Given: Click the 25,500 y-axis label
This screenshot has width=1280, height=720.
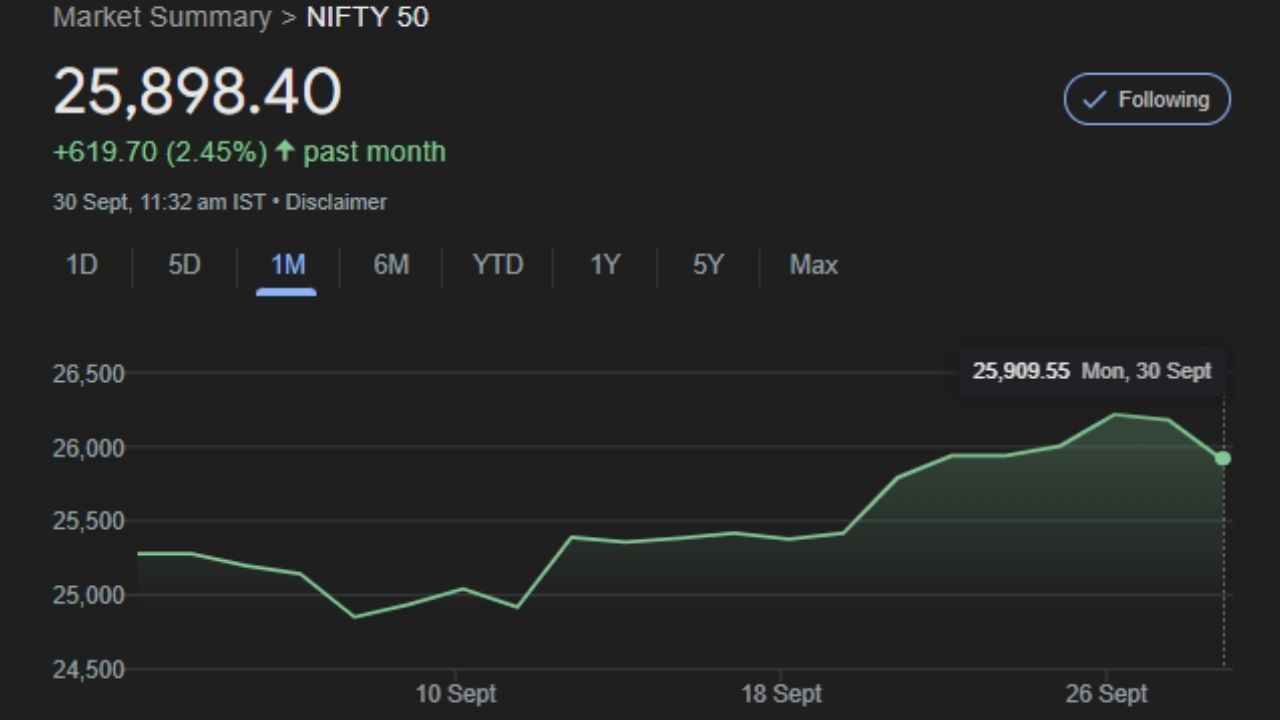Looking at the screenshot, I should click(x=88, y=521).
